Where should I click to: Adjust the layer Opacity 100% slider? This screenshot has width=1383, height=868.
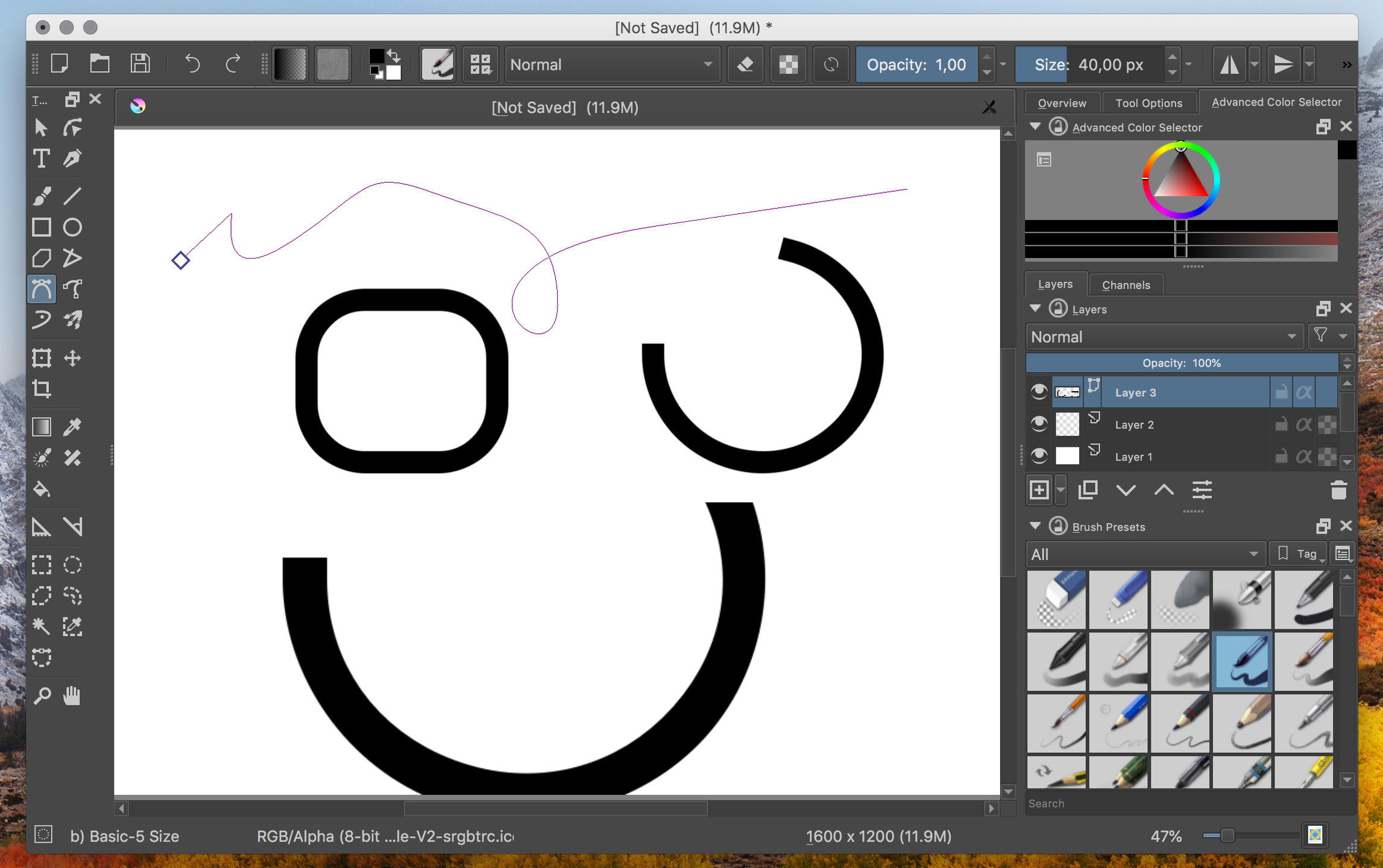click(1180, 363)
